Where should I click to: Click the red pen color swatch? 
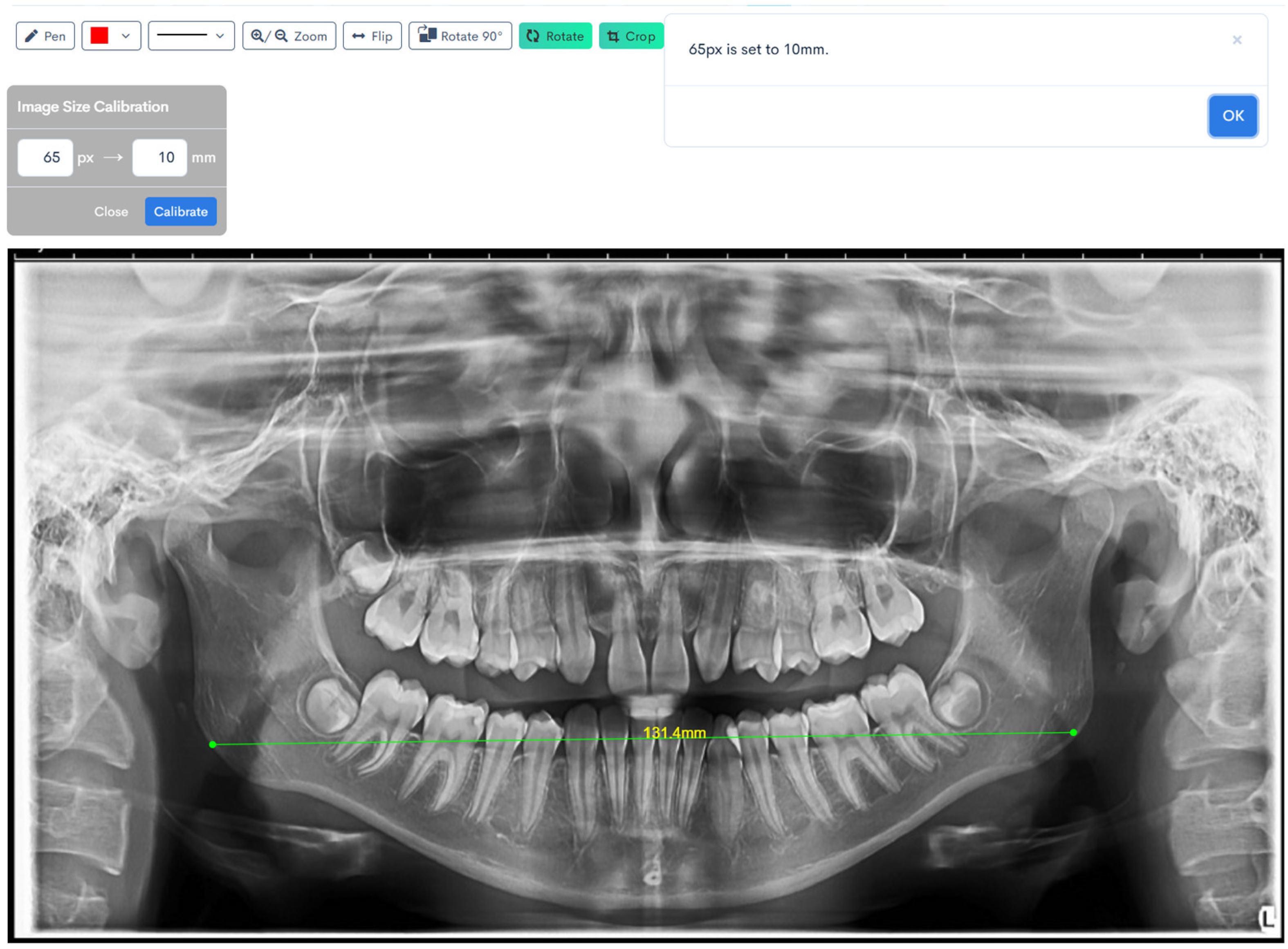pos(99,36)
